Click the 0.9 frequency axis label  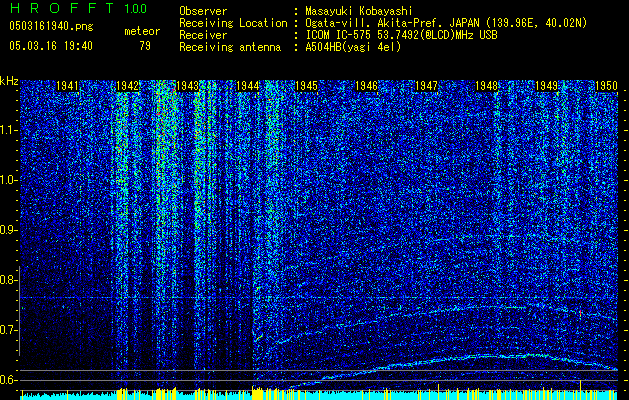point(9,229)
